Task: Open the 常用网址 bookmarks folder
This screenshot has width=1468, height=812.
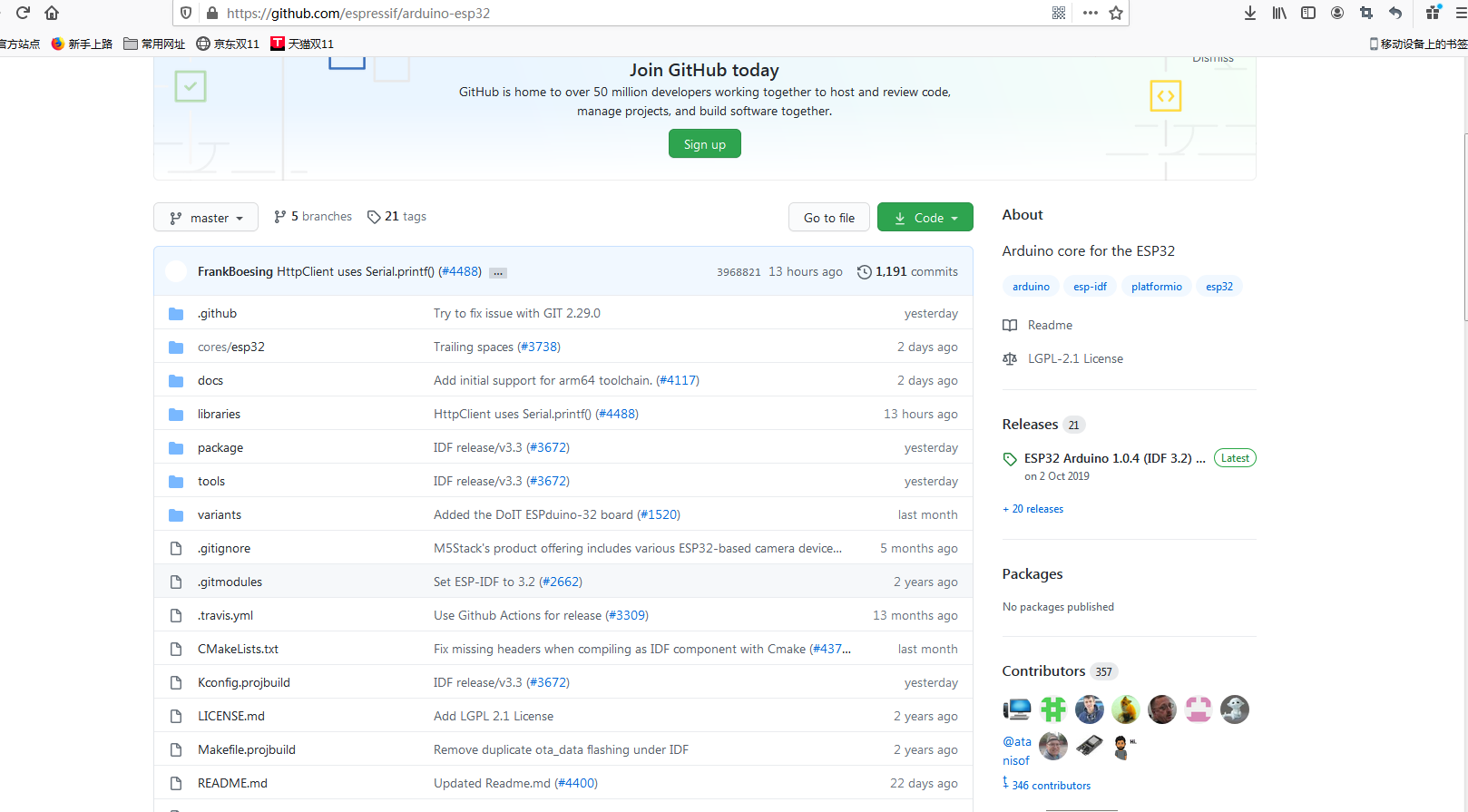Action: (154, 44)
